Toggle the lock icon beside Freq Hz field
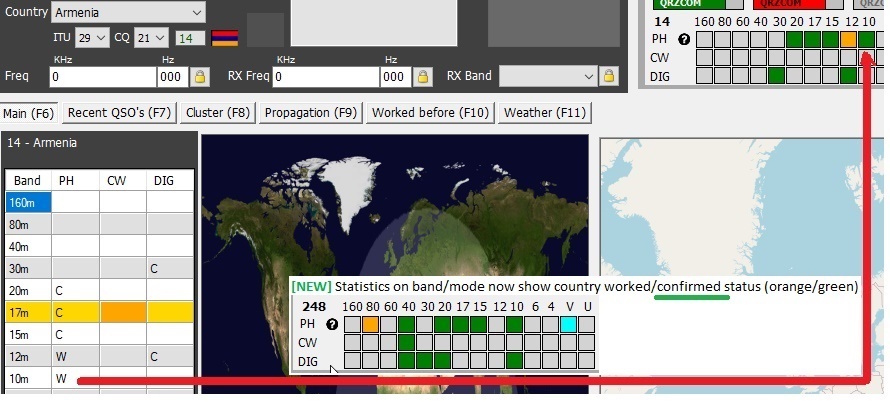 pyautogui.click(x=200, y=76)
